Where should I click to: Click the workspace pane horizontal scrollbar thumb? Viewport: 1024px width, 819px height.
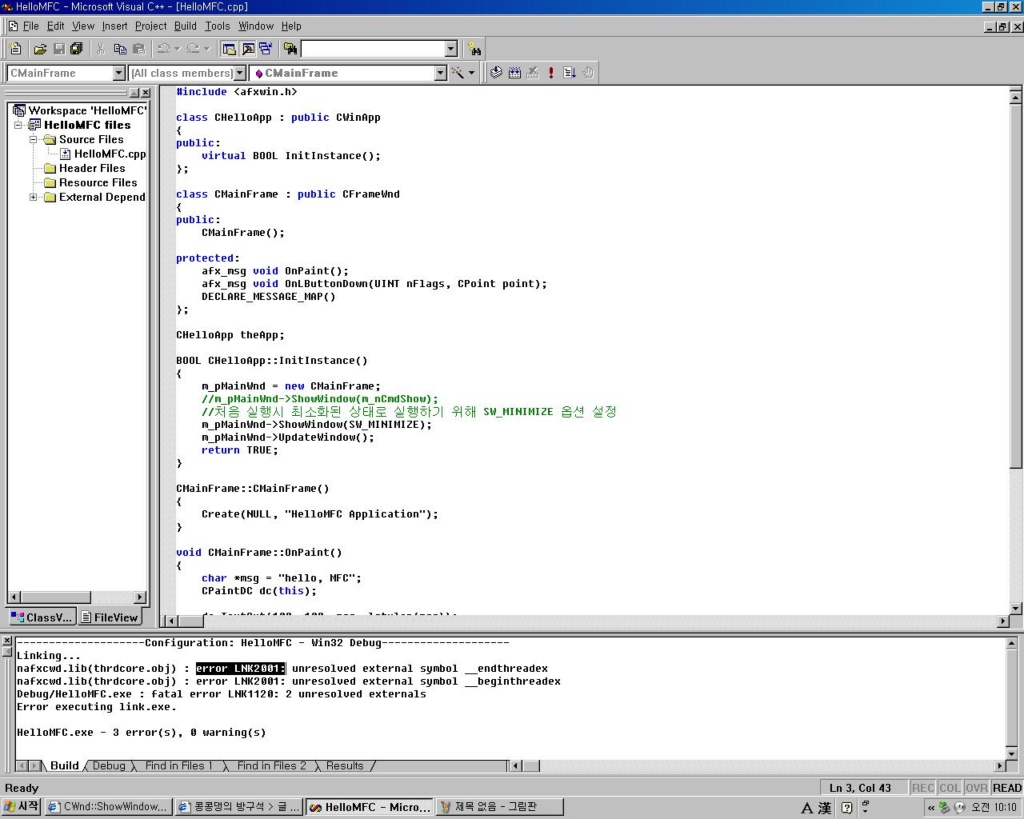tap(56, 597)
